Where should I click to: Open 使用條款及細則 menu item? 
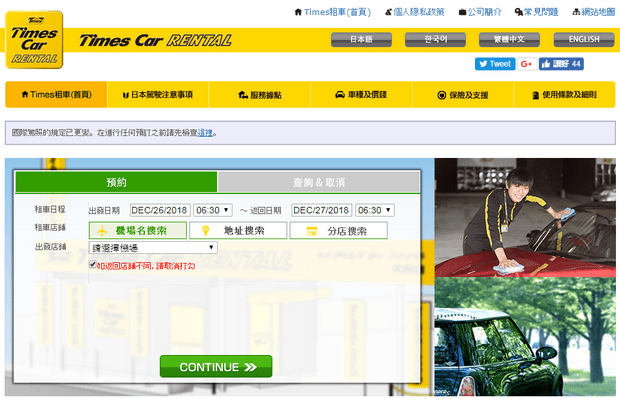coord(565,95)
